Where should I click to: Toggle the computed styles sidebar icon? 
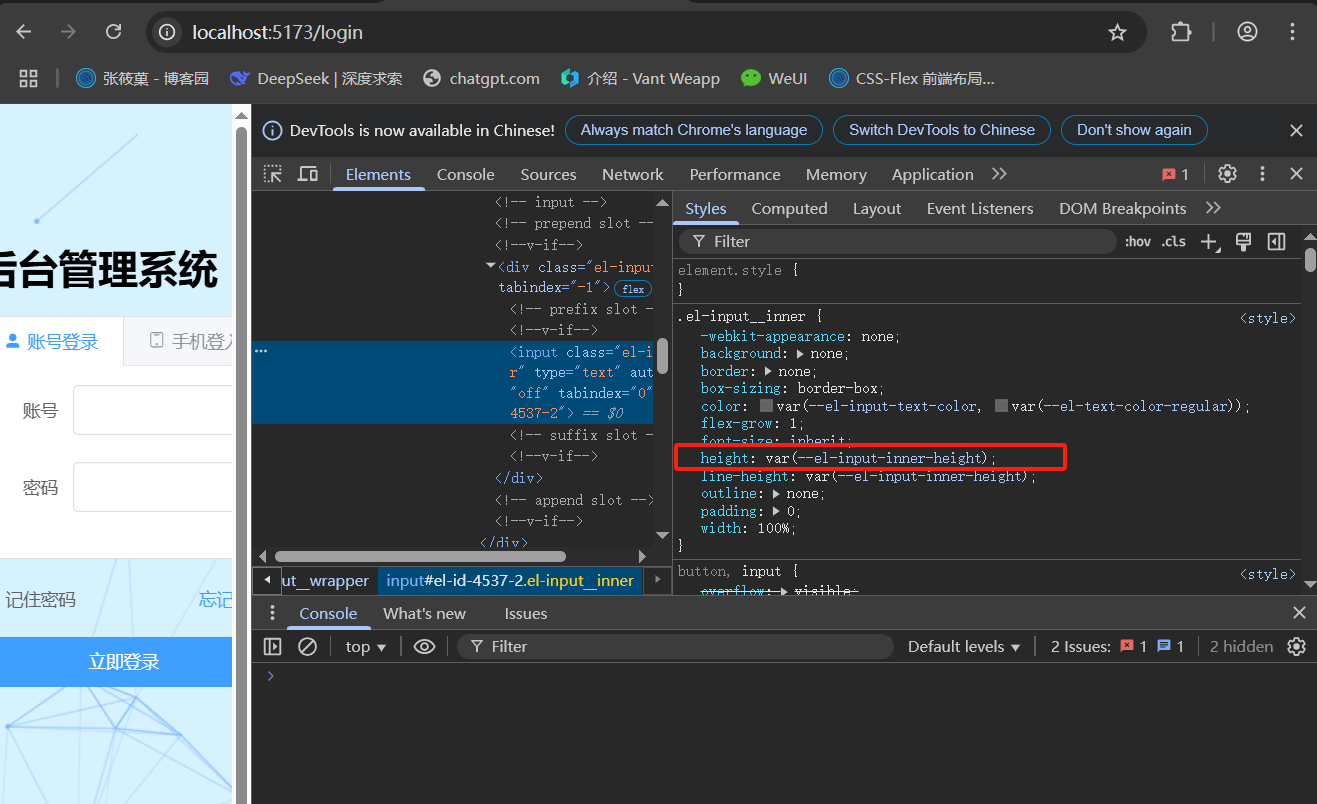[x=1276, y=241]
